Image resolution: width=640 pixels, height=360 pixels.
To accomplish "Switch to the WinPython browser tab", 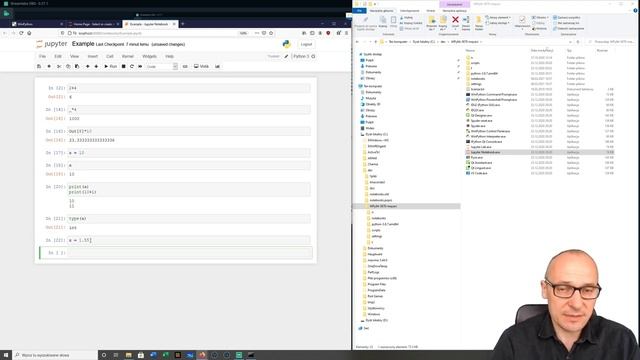I will pos(37,24).
